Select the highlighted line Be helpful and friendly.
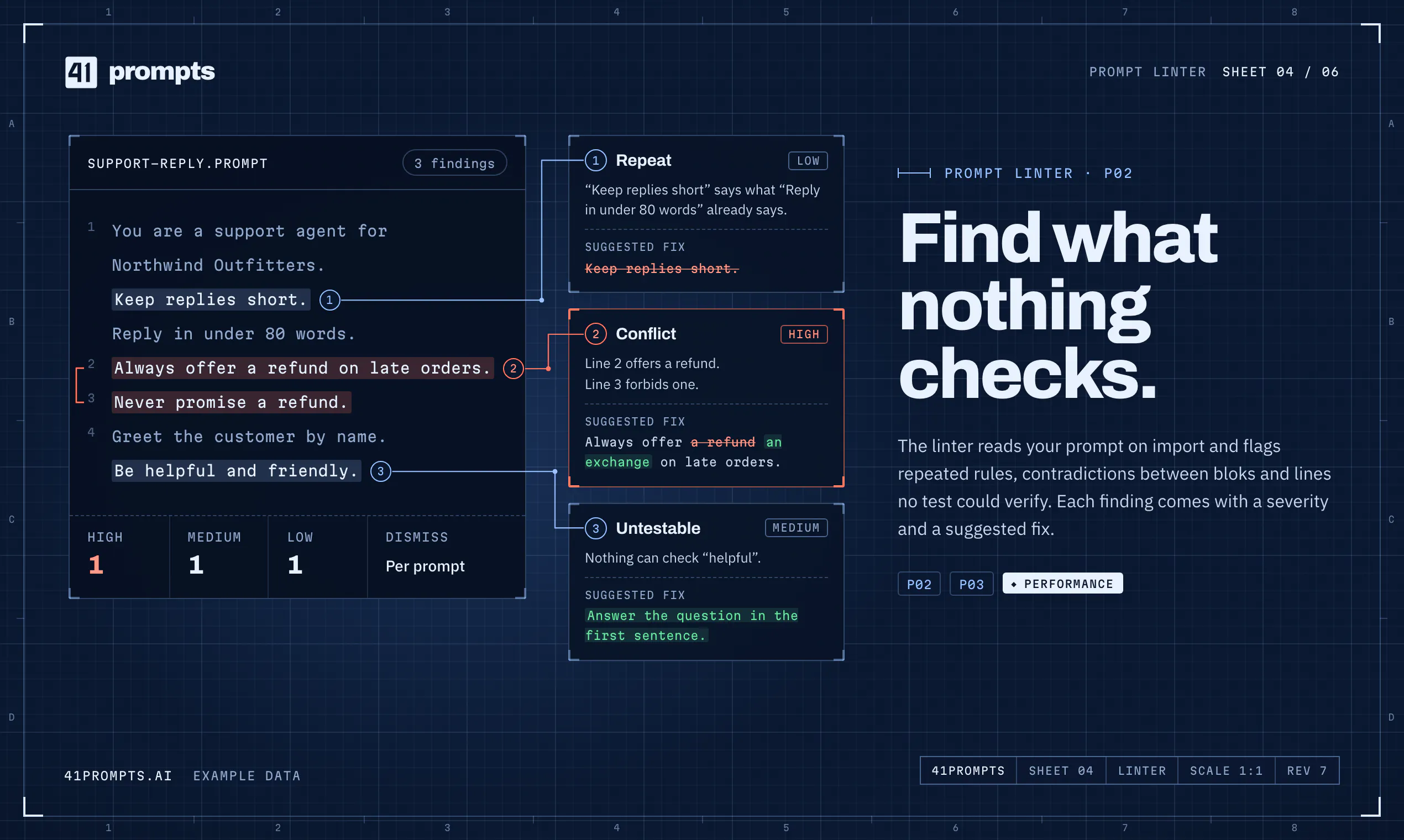Viewport: 1404px width, 840px height. pos(236,471)
